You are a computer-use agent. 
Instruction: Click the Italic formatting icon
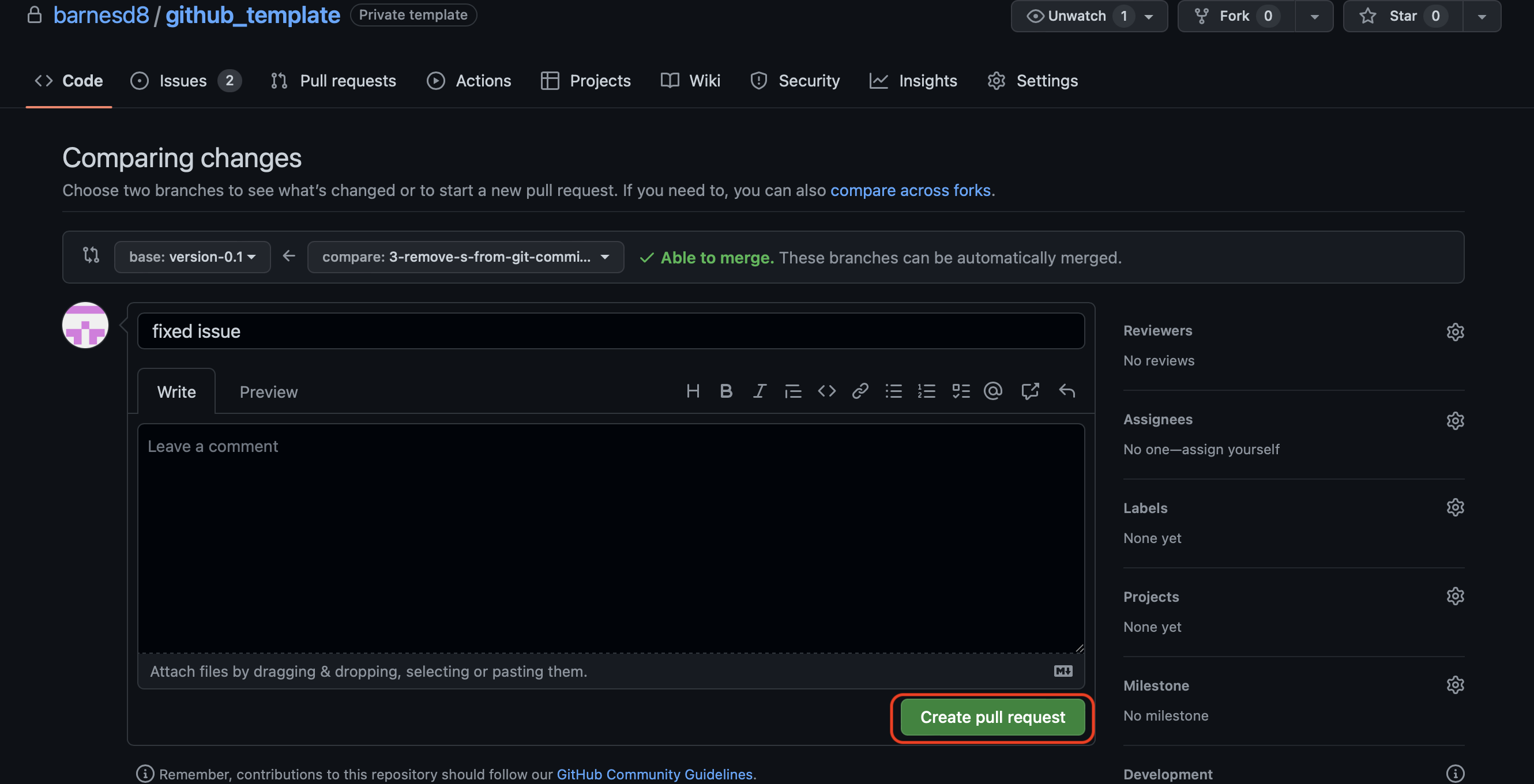pos(760,391)
